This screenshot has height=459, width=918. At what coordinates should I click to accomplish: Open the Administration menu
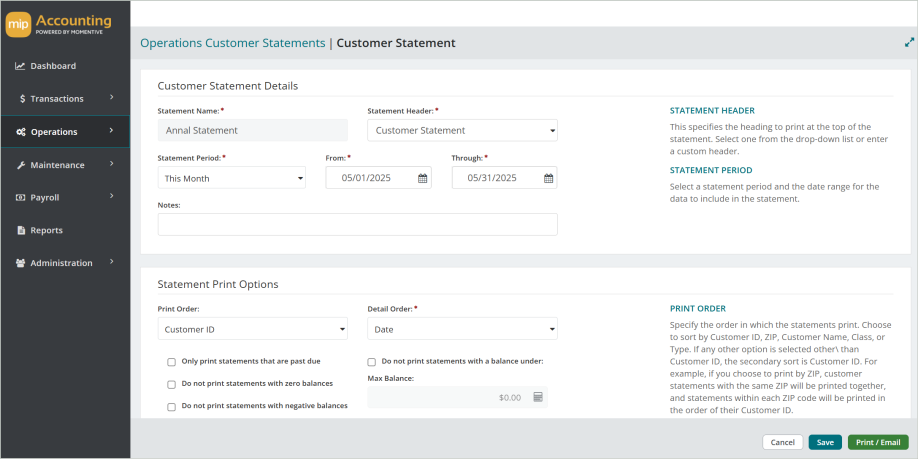pyautogui.click(x=64, y=263)
